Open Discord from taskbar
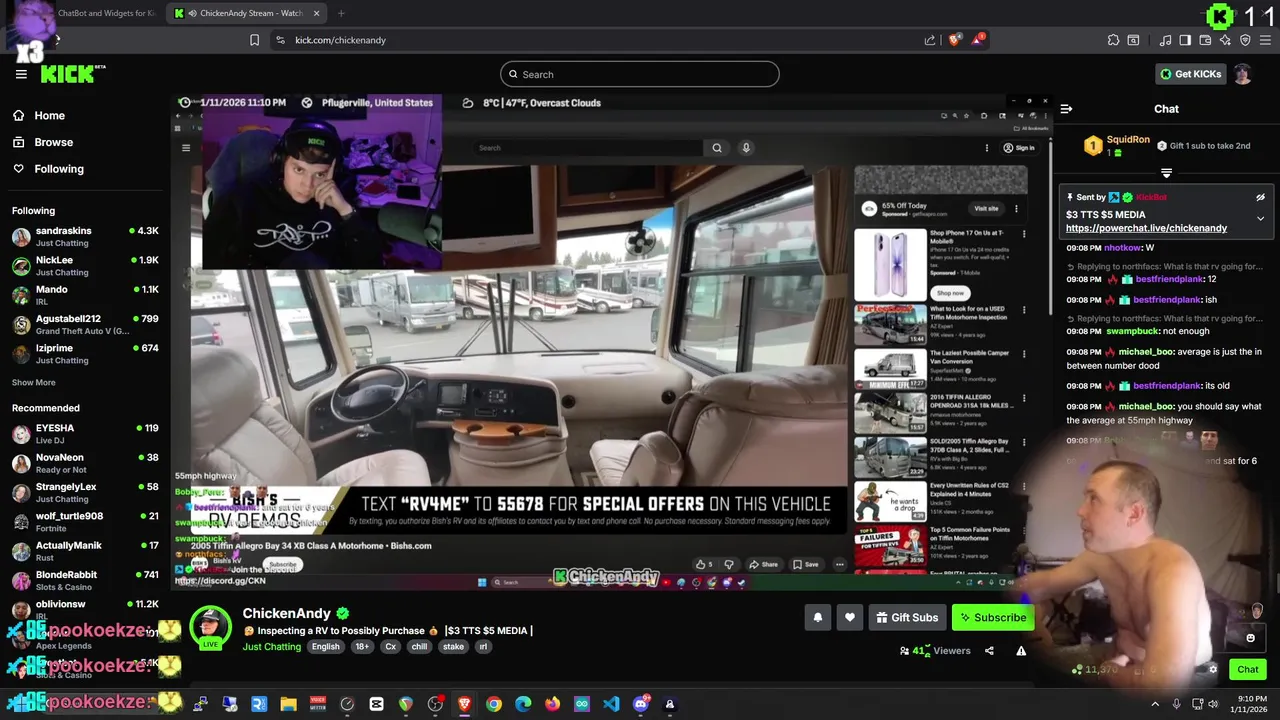 (641, 704)
